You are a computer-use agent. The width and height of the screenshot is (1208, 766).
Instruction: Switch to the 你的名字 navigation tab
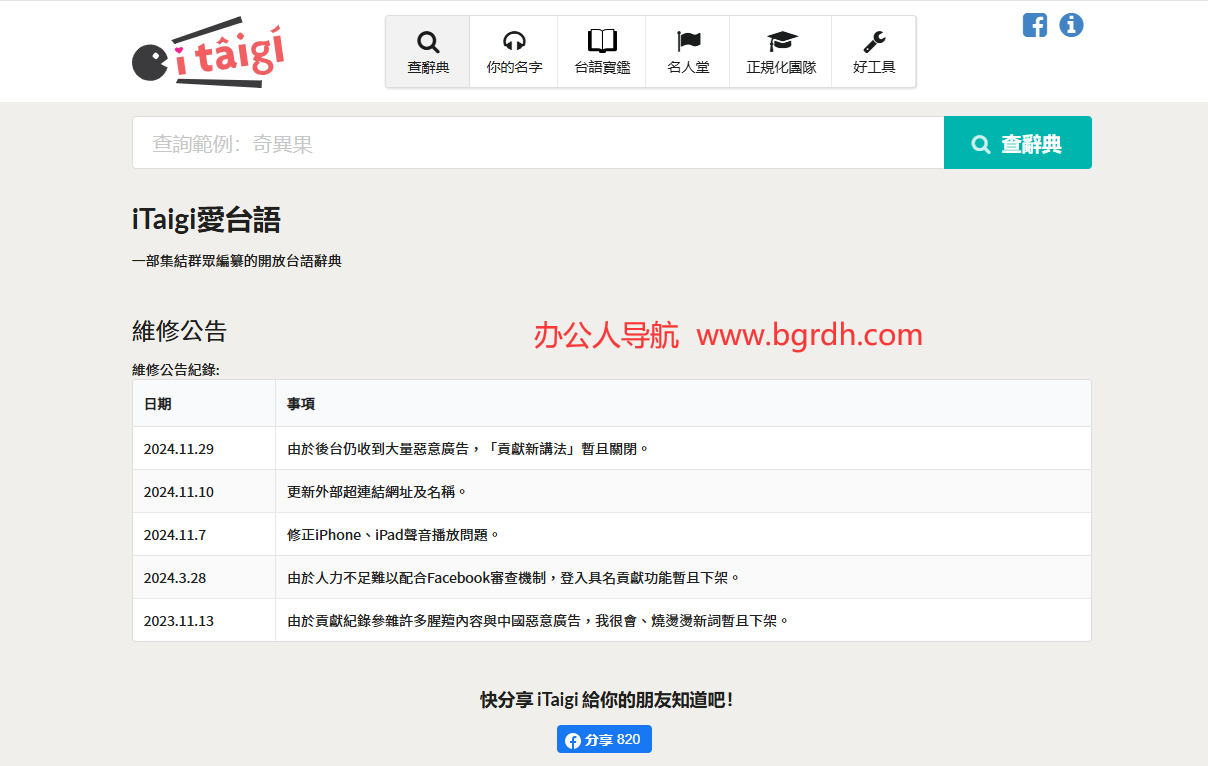click(513, 51)
